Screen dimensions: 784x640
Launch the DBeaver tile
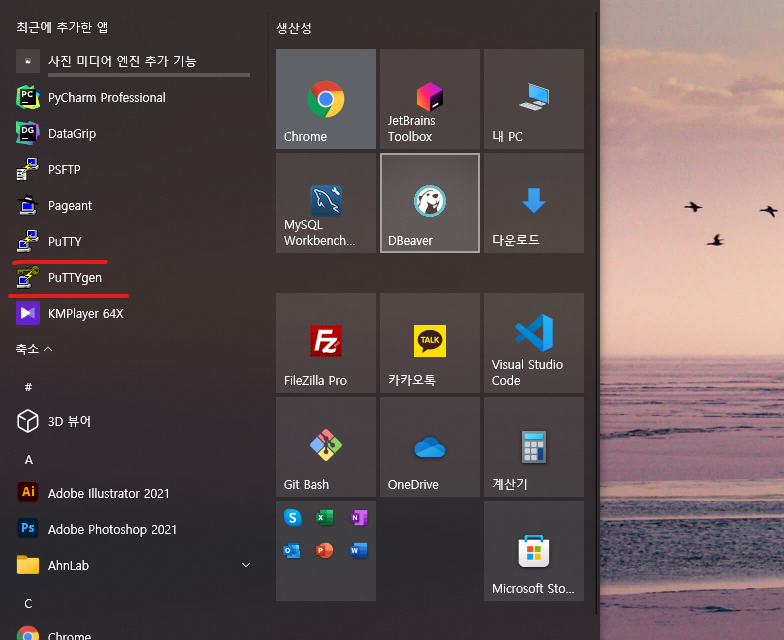pos(430,202)
